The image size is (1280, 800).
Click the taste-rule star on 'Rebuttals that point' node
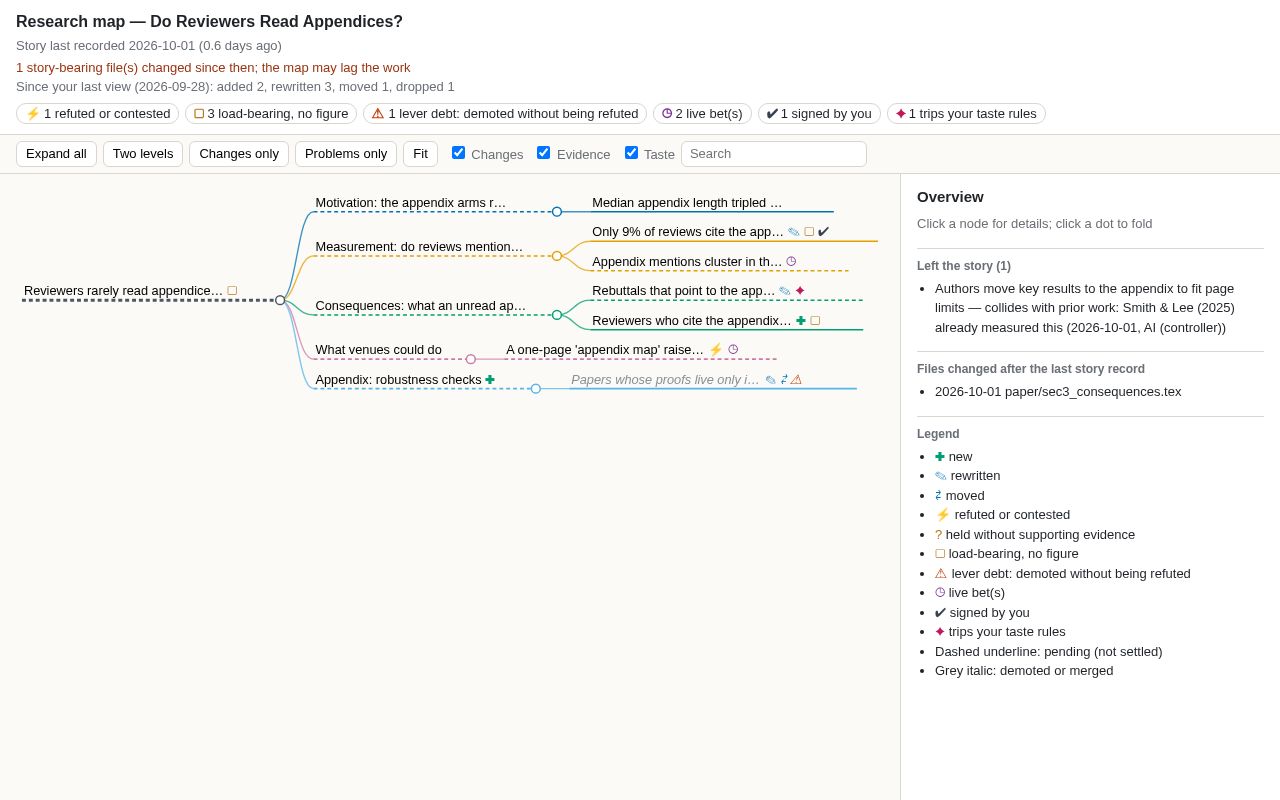(800, 291)
